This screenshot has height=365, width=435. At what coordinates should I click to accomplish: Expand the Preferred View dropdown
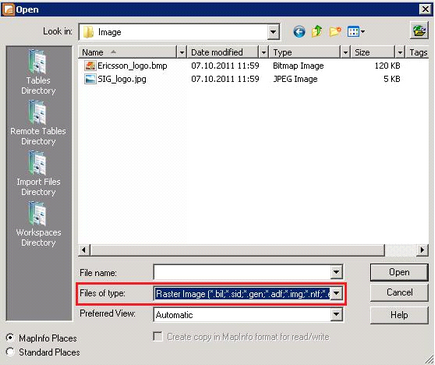[336, 314]
